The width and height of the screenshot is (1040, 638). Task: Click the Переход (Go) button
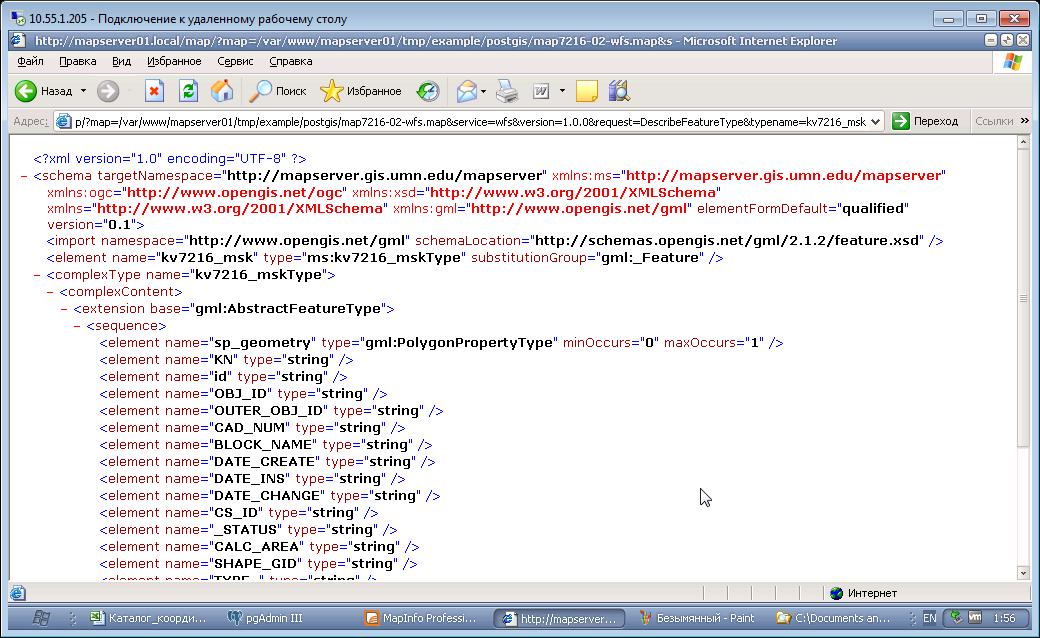point(925,121)
